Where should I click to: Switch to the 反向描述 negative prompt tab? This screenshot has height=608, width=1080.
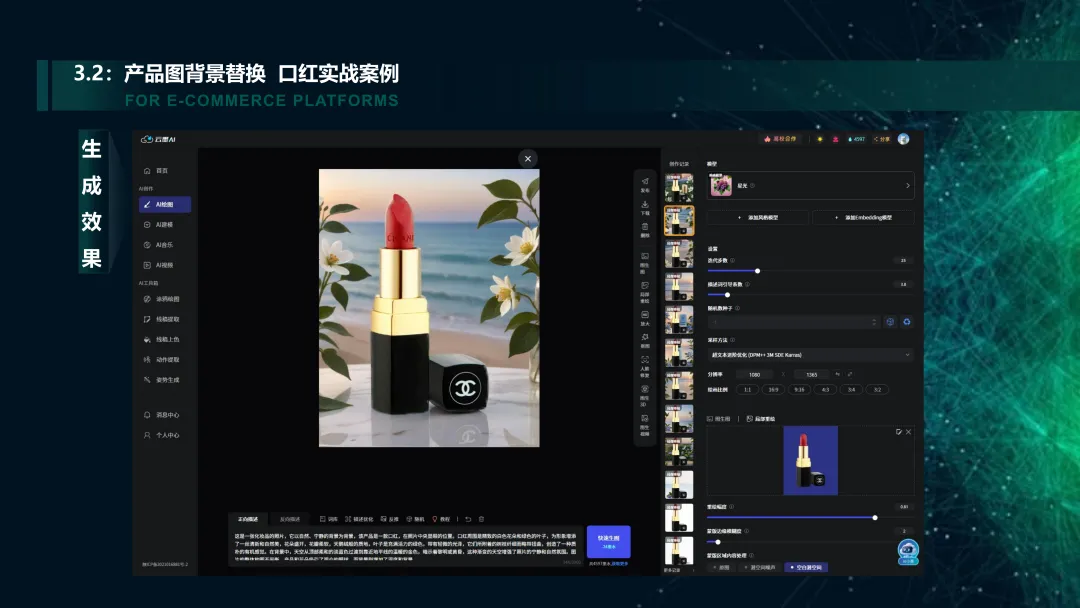click(289, 519)
